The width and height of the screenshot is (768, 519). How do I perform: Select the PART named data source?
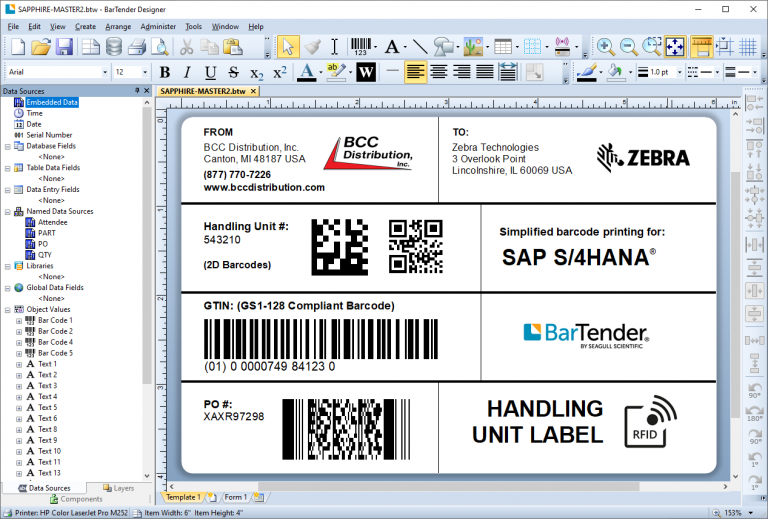pos(46,233)
